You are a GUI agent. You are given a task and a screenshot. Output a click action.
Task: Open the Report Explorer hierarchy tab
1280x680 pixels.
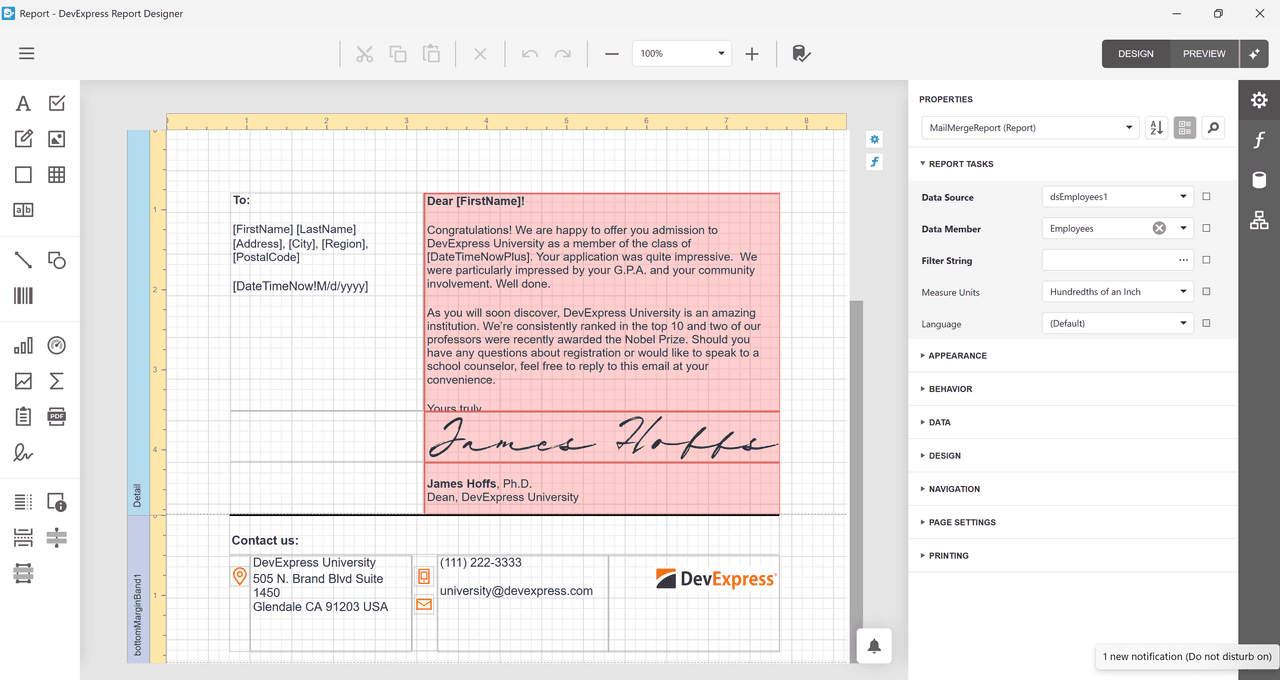[1259, 220]
